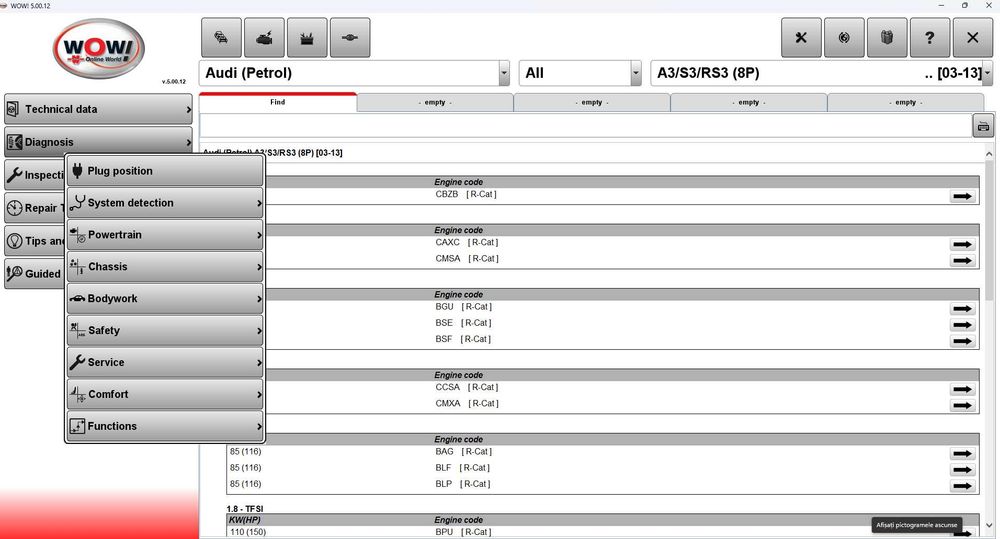Viewport: 1000px width, 539px height.
Task: Click the '110 (150)' power value
Action: [248, 532]
